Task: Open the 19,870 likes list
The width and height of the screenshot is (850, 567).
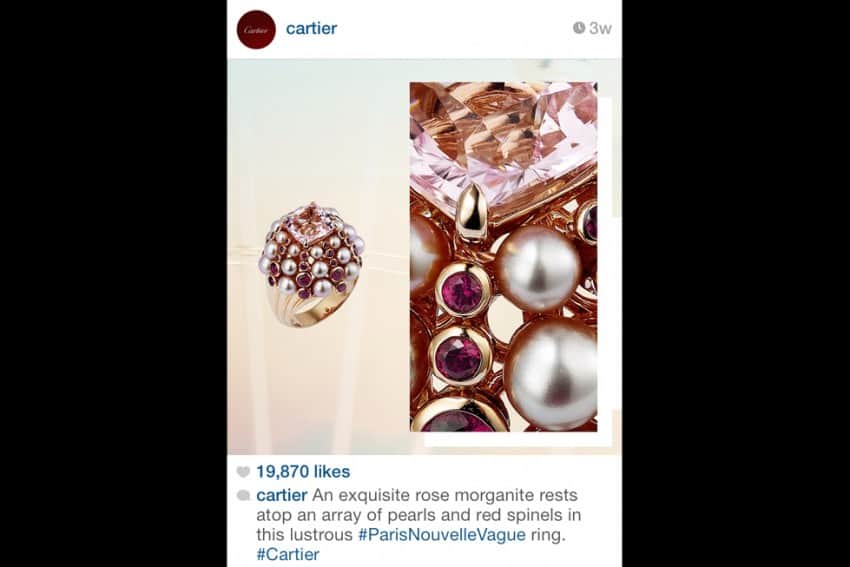Action: (x=303, y=472)
